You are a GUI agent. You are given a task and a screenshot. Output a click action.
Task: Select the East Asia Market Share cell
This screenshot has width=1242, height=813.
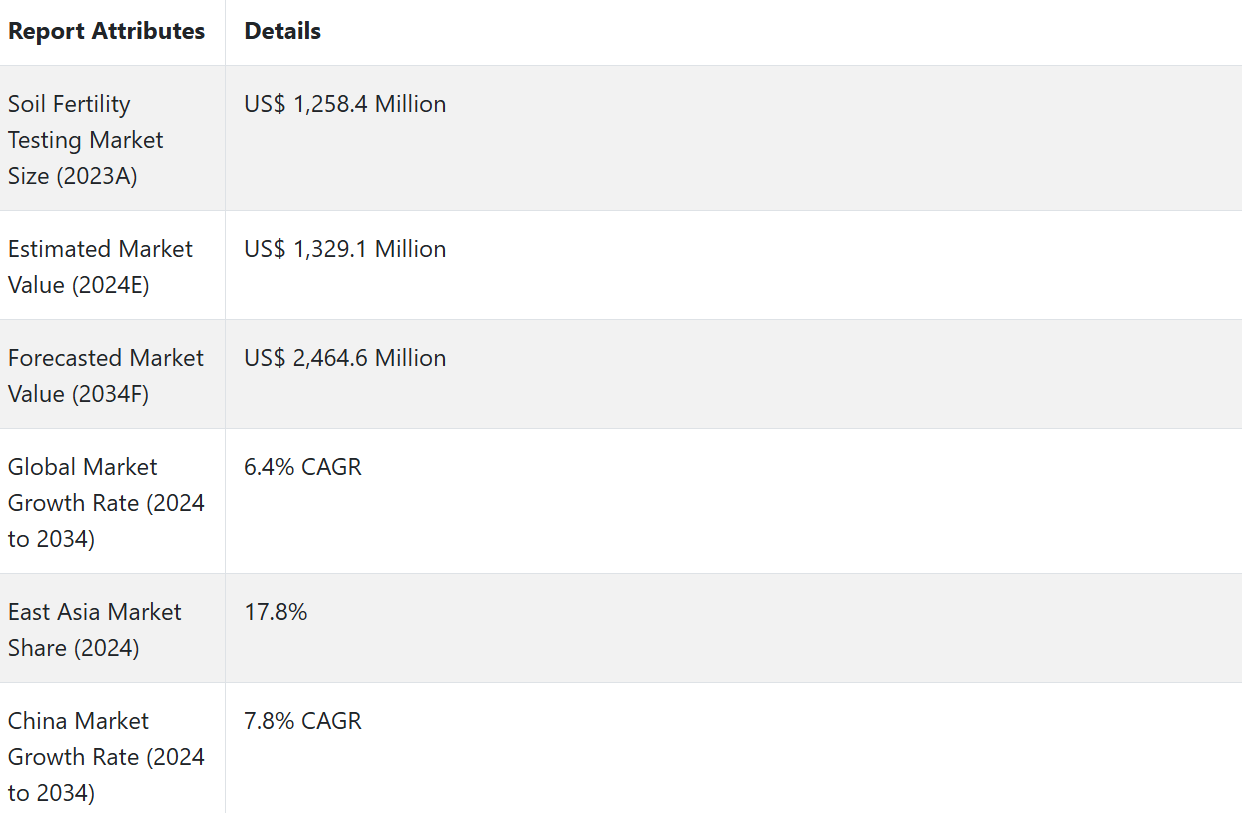click(x=94, y=630)
